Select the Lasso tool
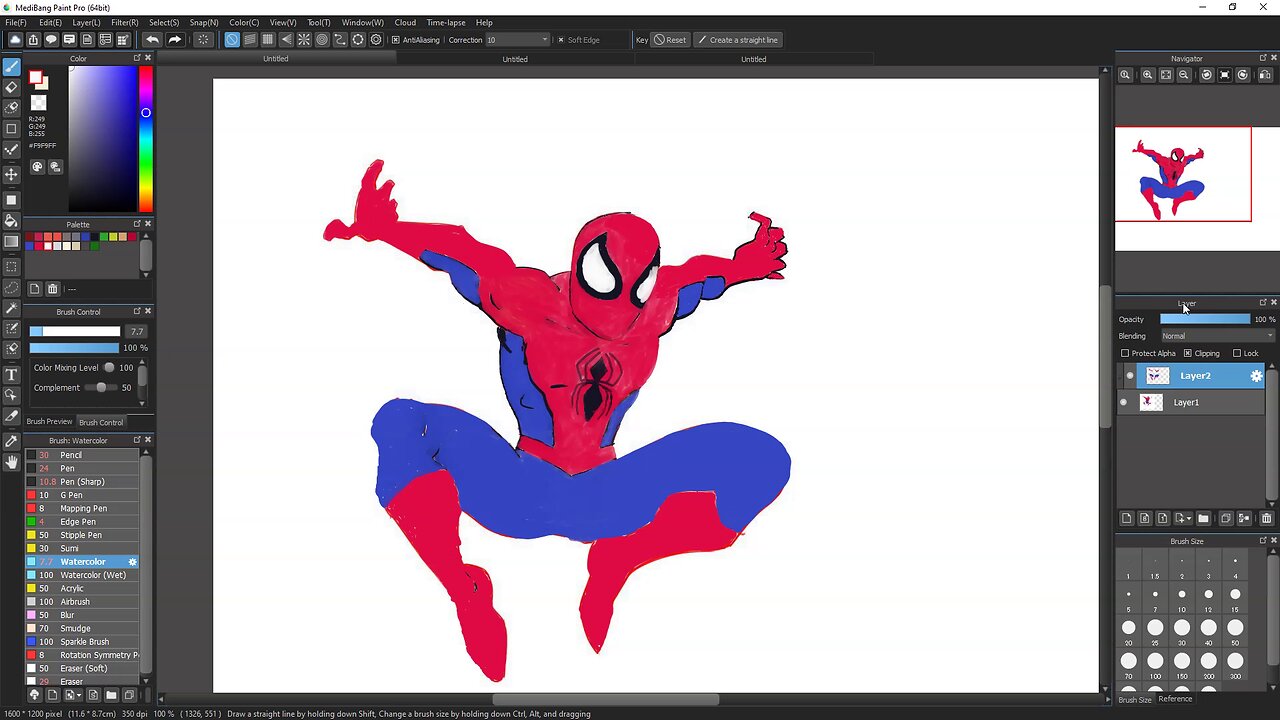The width and height of the screenshot is (1280, 720). (x=11, y=288)
